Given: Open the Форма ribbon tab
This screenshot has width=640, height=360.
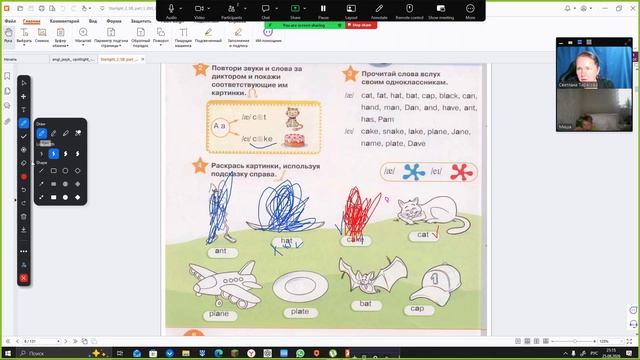Looking at the screenshot, I should pyautogui.click(x=114, y=21).
